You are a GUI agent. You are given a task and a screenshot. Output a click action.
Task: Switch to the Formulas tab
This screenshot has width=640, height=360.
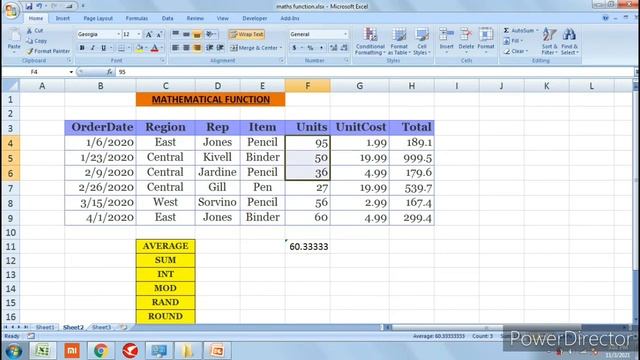coord(137,18)
